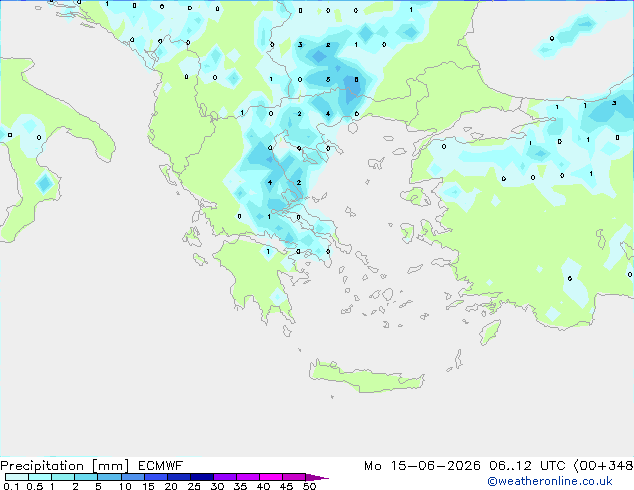The image size is (634, 490).
Task: Pick the 1–2 mm legend swatch
Action: 63,477
